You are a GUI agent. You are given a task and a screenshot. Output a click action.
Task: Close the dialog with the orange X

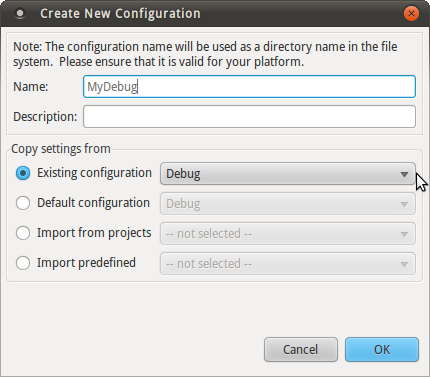[x=411, y=14]
